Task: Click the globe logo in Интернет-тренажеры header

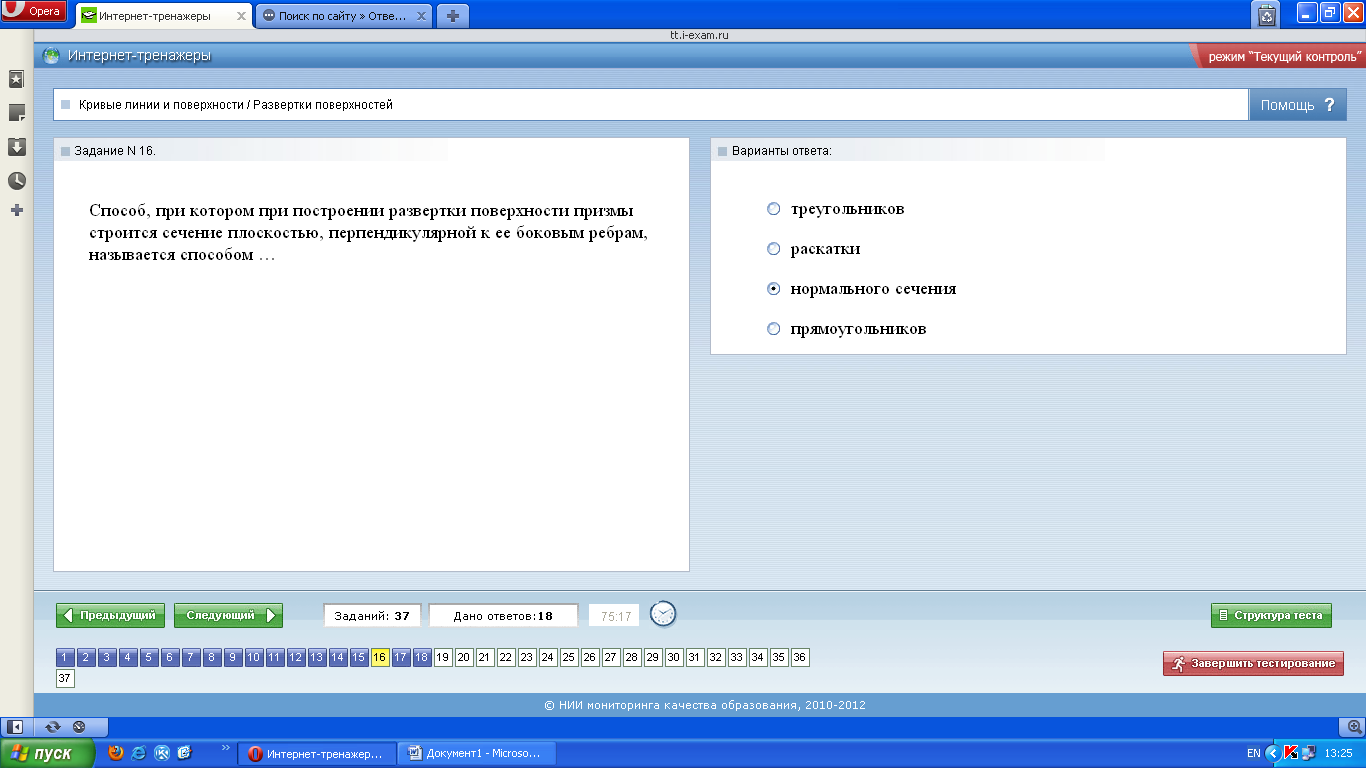Action: tap(52, 56)
